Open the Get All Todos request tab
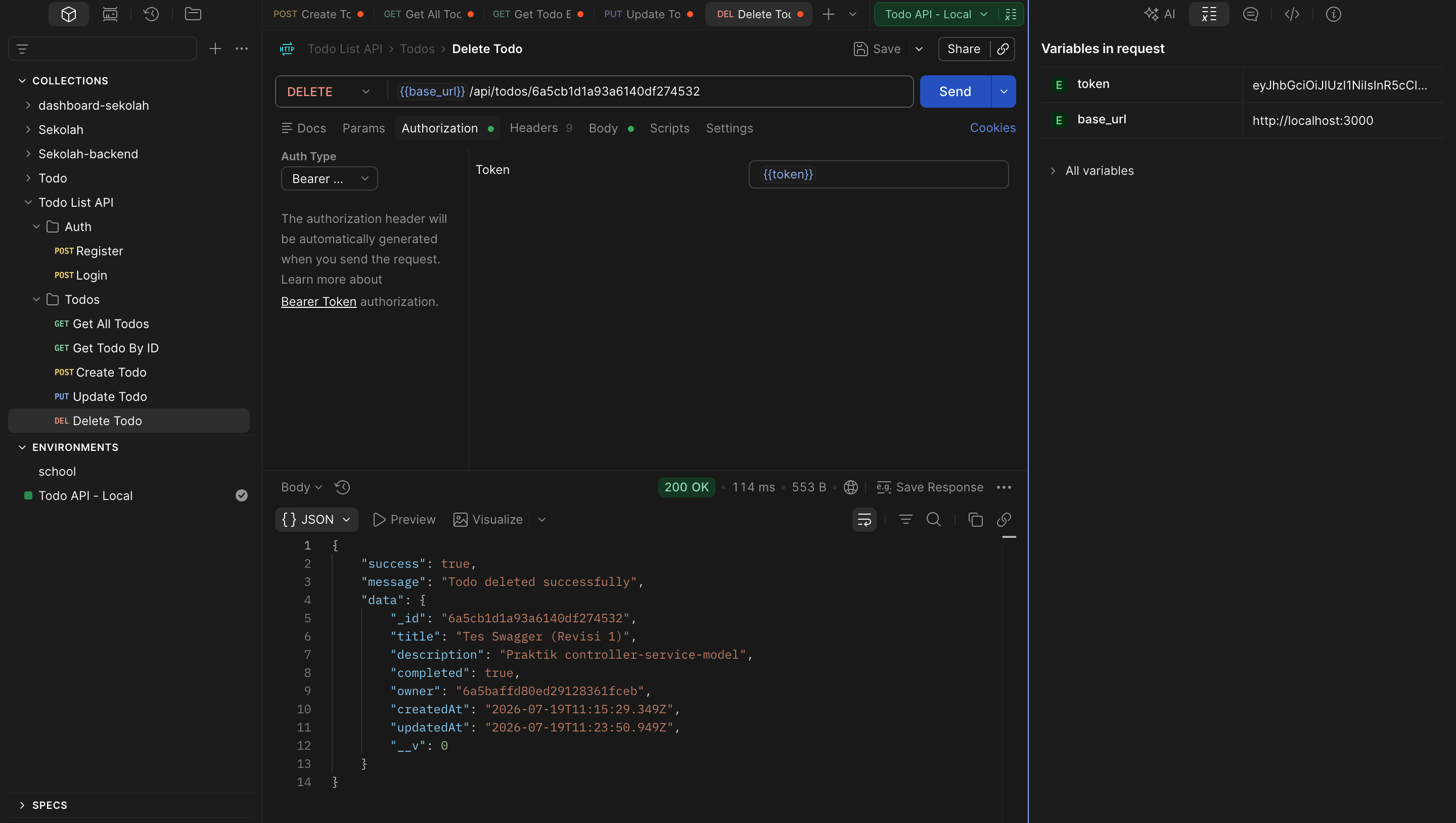The width and height of the screenshot is (1456, 823). [428, 14]
